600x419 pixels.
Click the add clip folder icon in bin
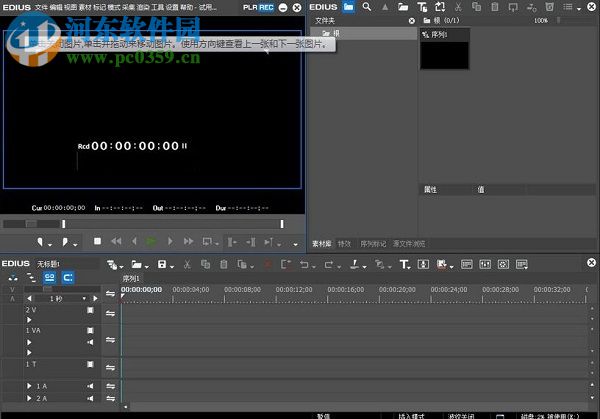click(403, 7)
